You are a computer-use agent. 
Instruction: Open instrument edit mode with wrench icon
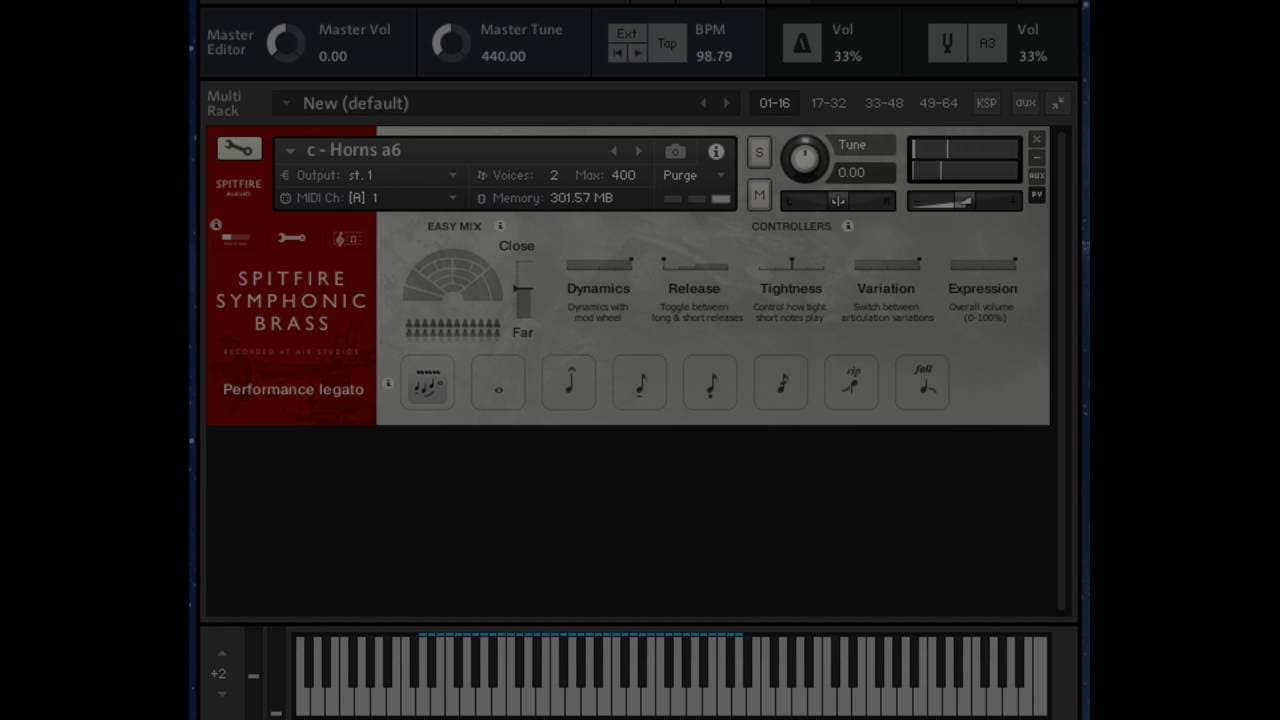239,149
